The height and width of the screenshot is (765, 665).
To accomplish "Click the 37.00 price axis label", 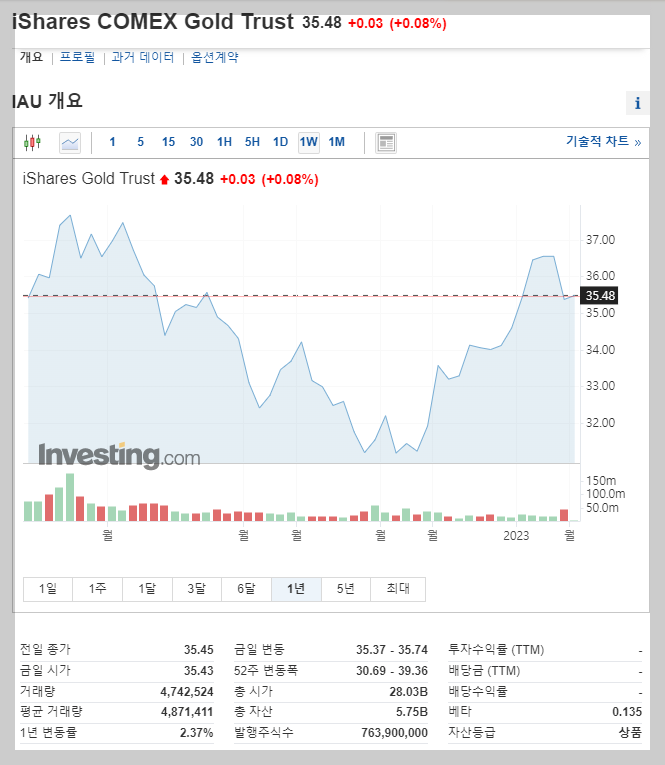I will 601,240.
